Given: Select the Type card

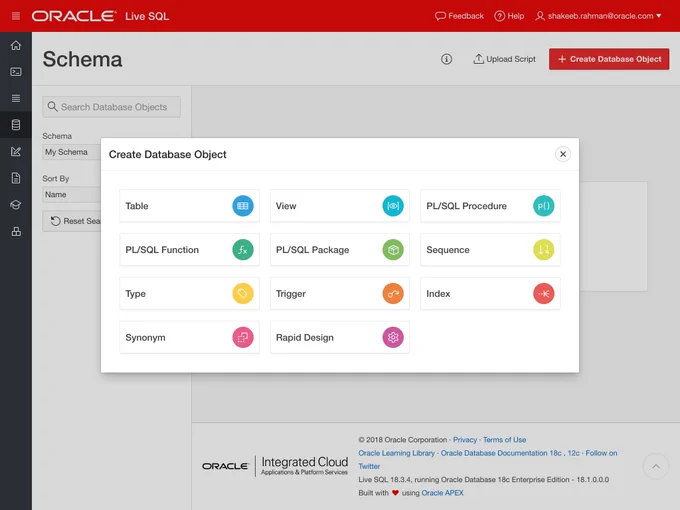Looking at the screenshot, I should [x=190, y=294].
